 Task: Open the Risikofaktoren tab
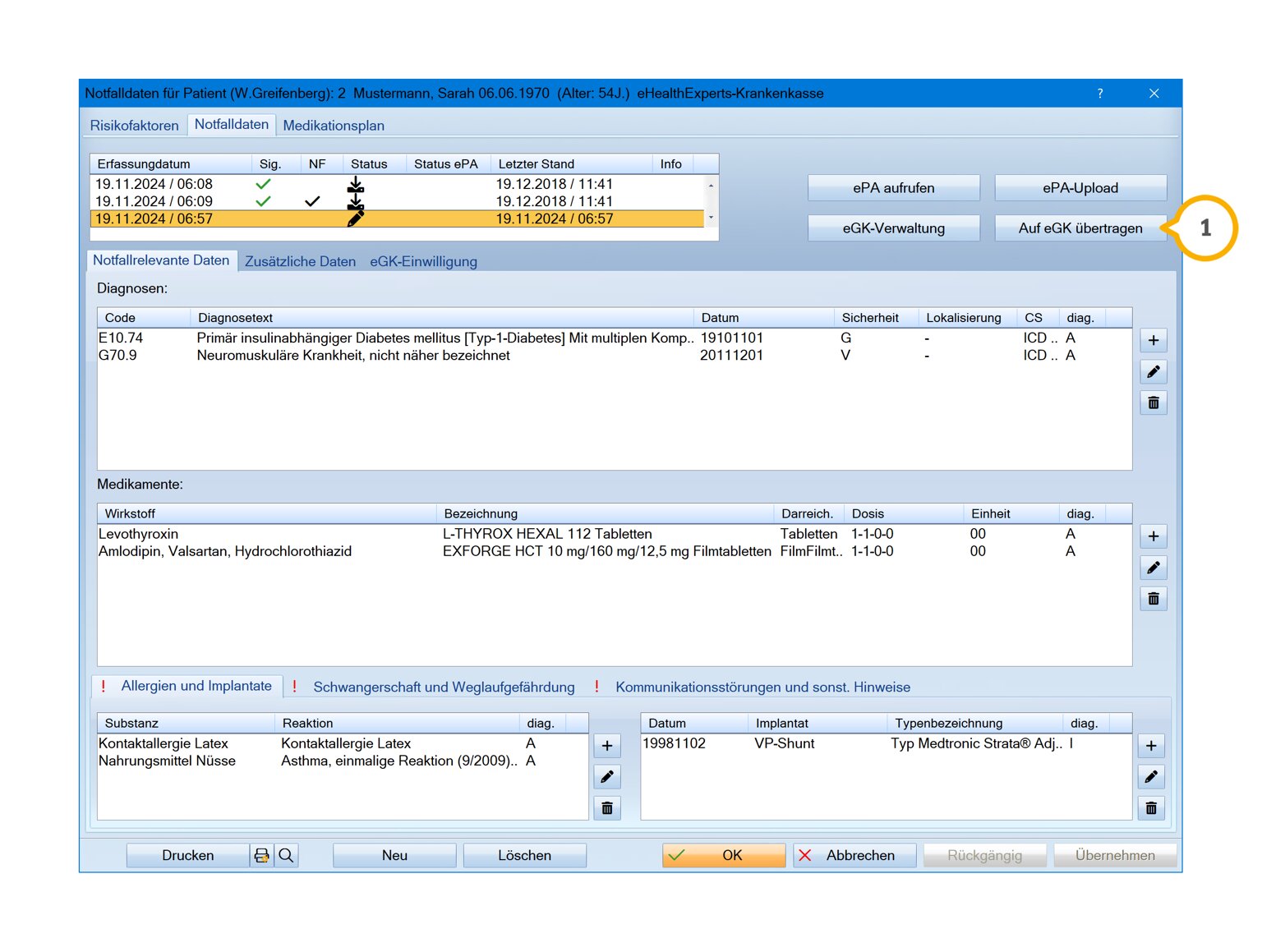[x=135, y=126]
